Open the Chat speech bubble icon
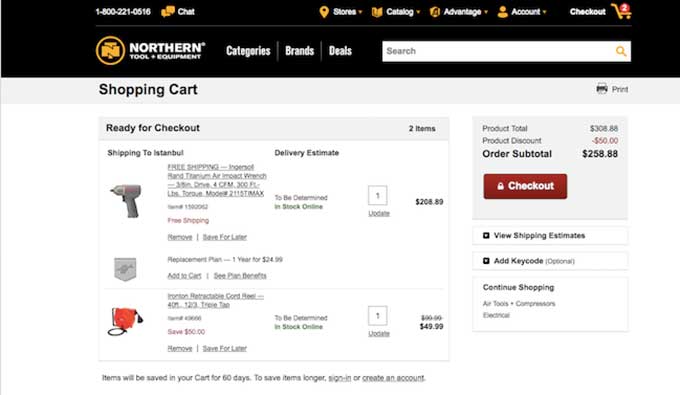The width and height of the screenshot is (680, 395). 167,12
